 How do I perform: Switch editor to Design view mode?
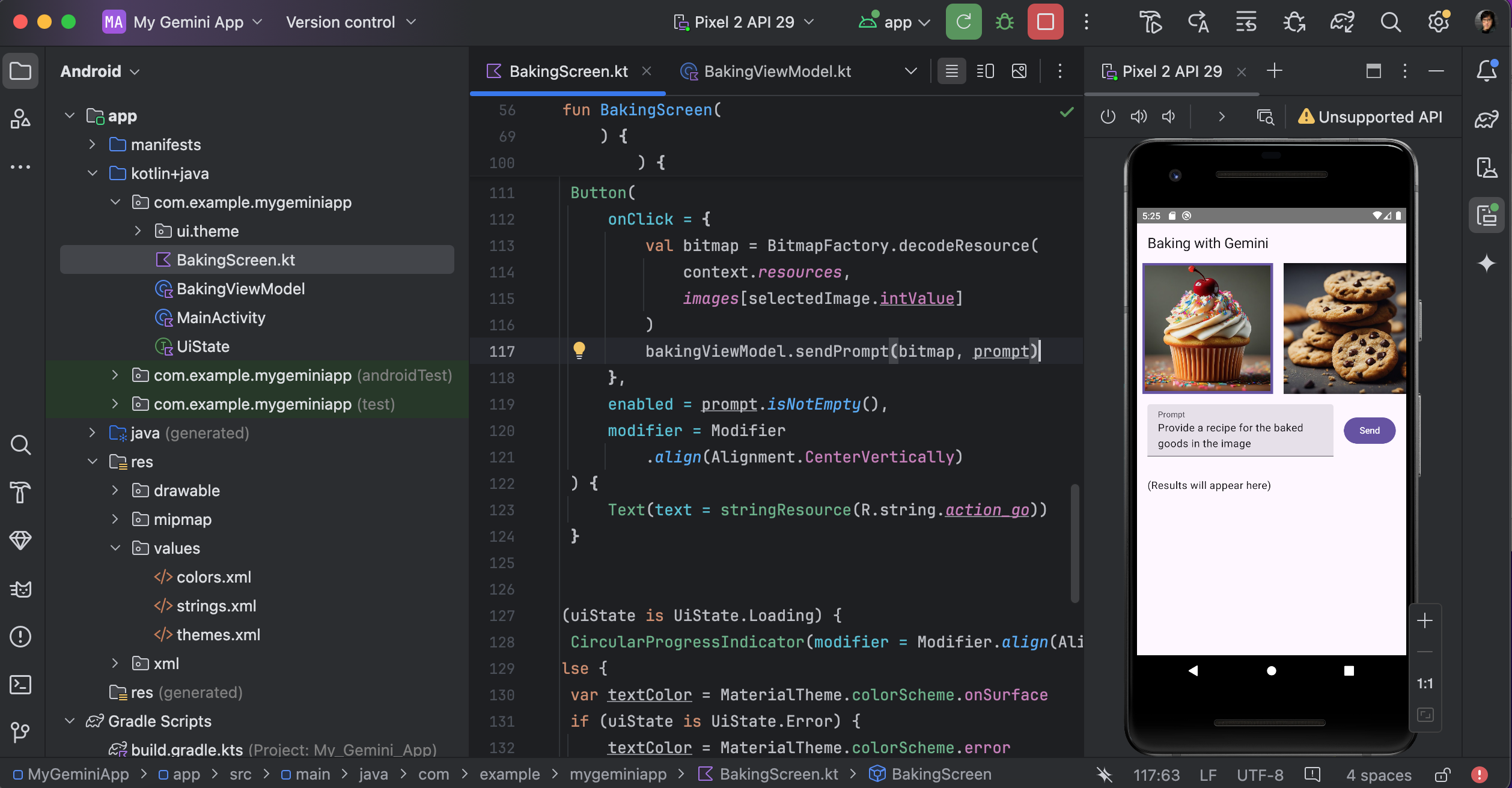tap(1019, 71)
